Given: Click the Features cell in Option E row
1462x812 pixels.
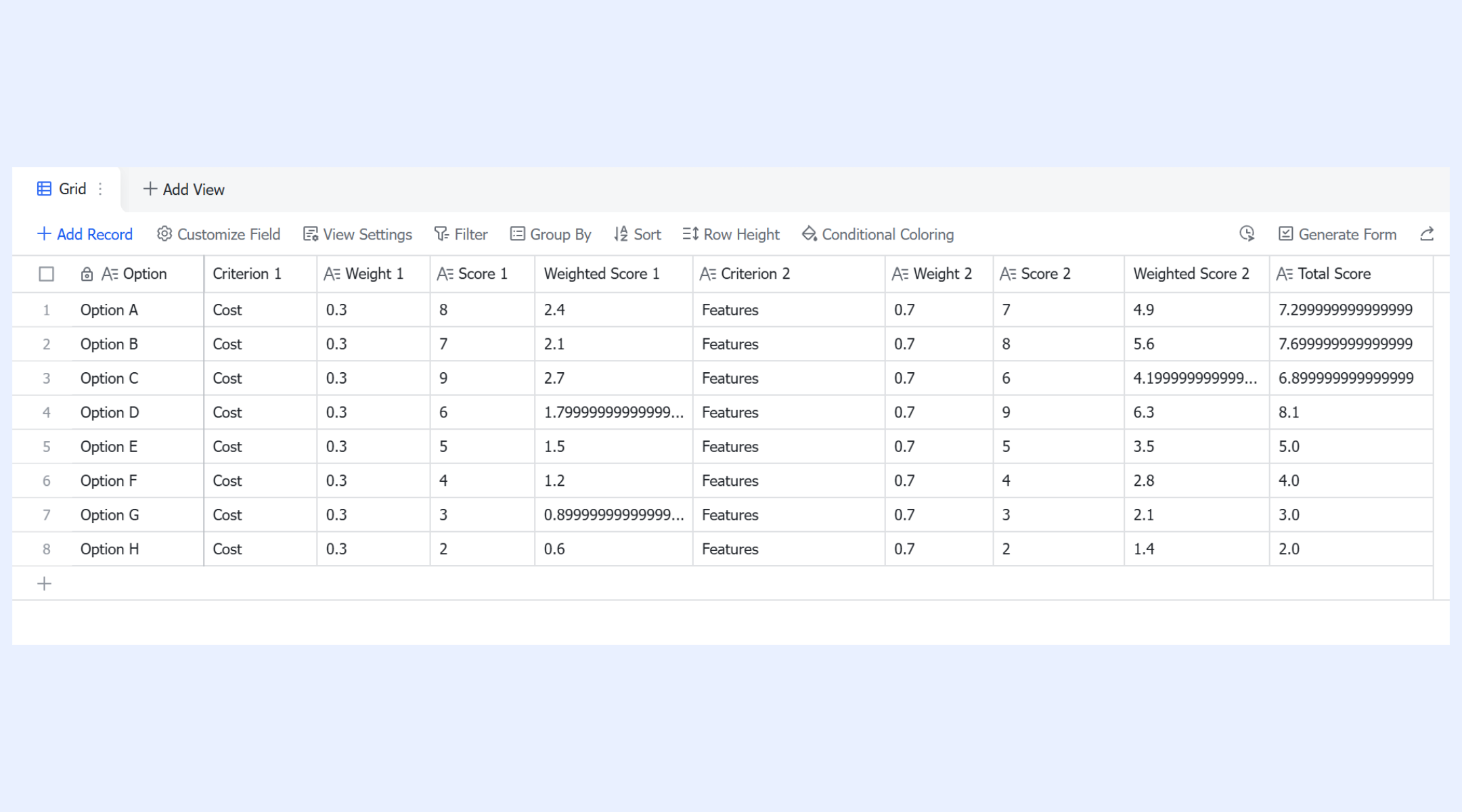Looking at the screenshot, I should [x=789, y=447].
